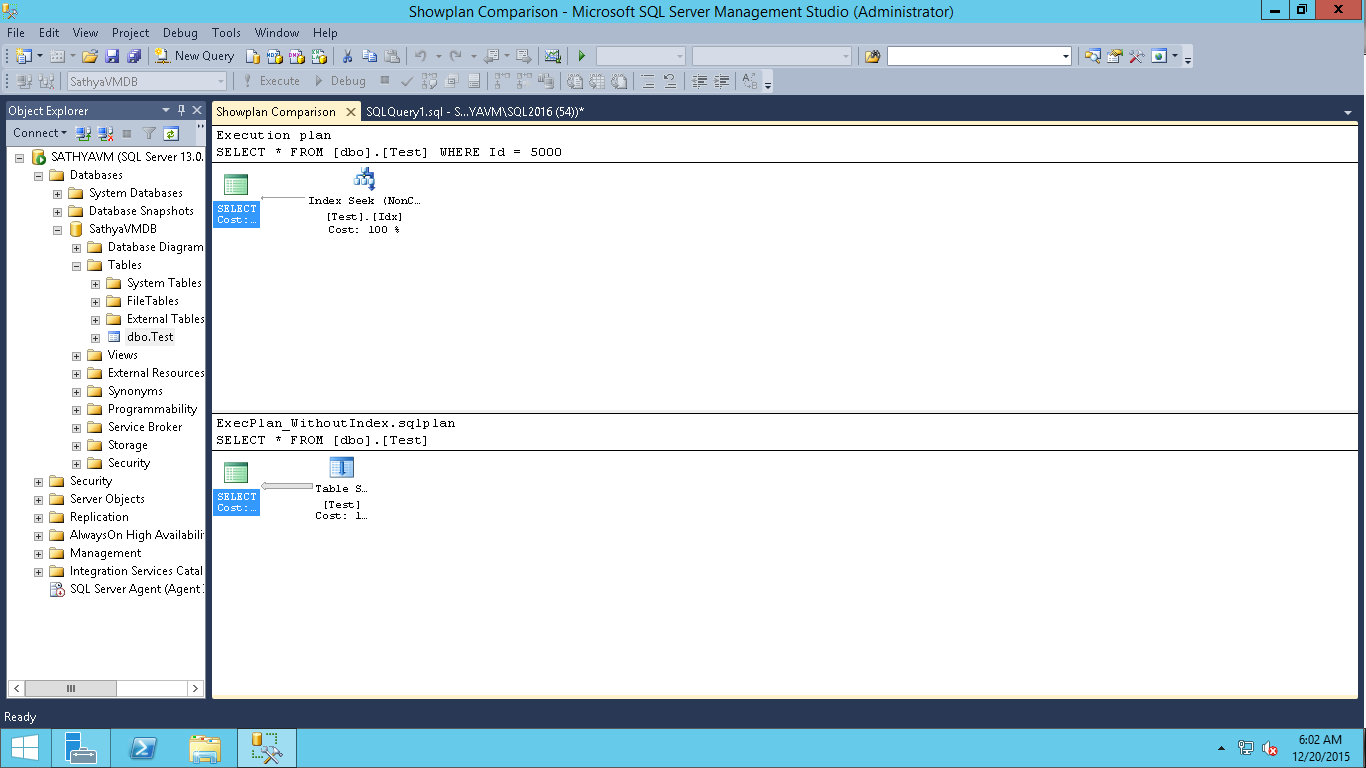Screen dimensions: 1366x768
Task: Click the Registered Servers toolbar icon
Action: [x=1092, y=56]
